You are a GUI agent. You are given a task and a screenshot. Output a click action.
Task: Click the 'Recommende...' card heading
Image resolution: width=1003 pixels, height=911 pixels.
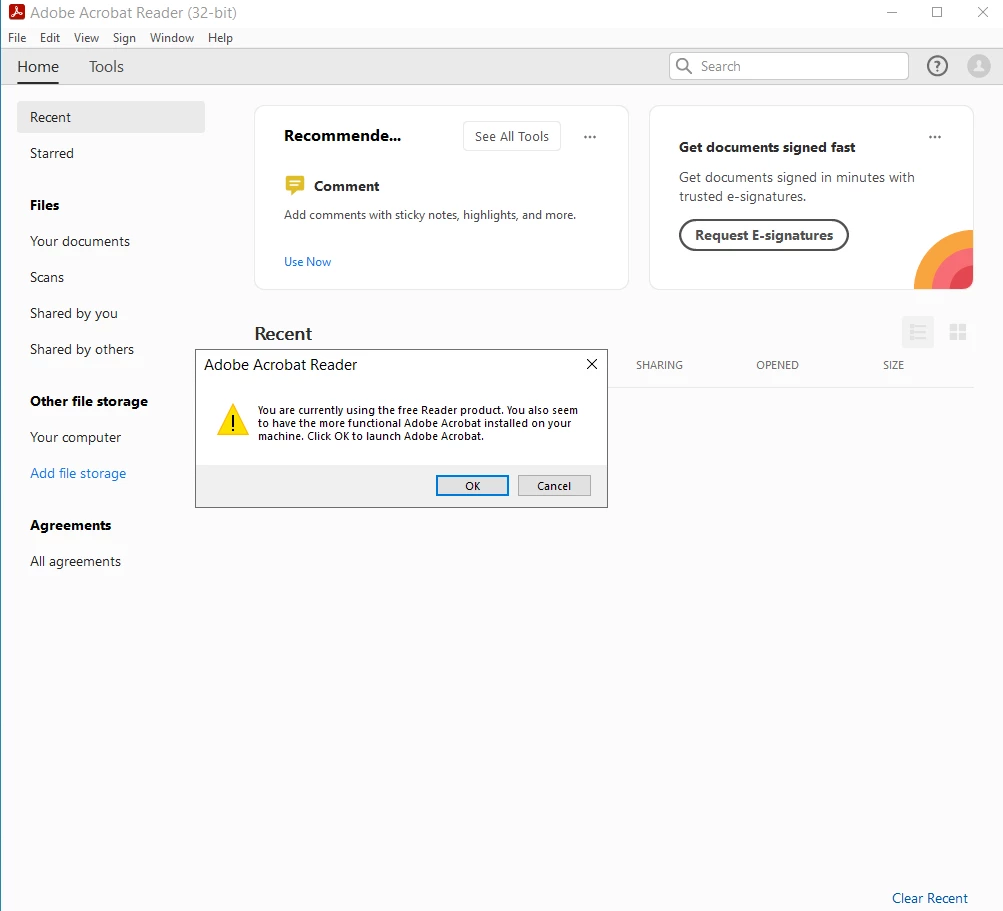[342, 136]
